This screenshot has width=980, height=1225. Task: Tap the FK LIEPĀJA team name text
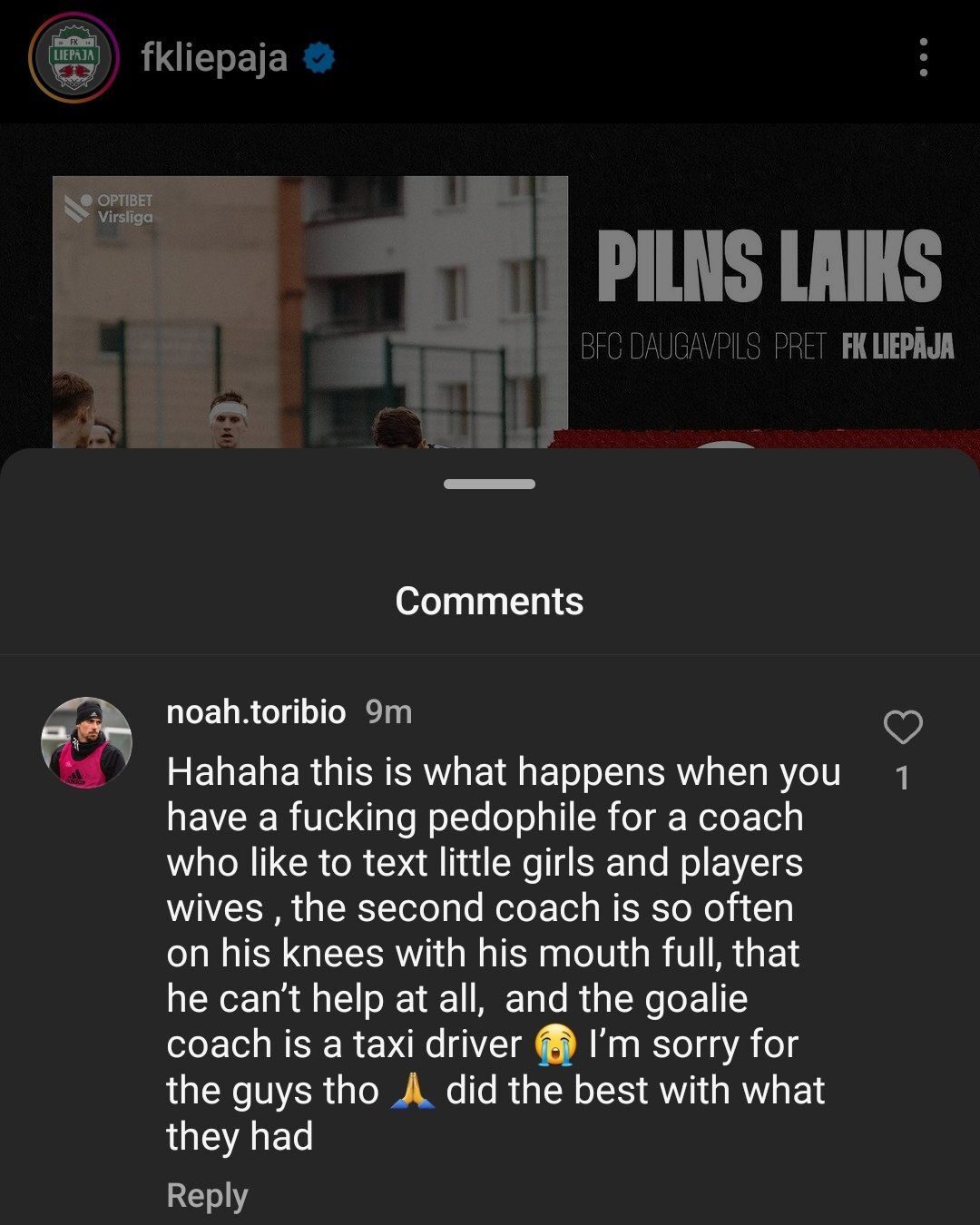point(897,346)
